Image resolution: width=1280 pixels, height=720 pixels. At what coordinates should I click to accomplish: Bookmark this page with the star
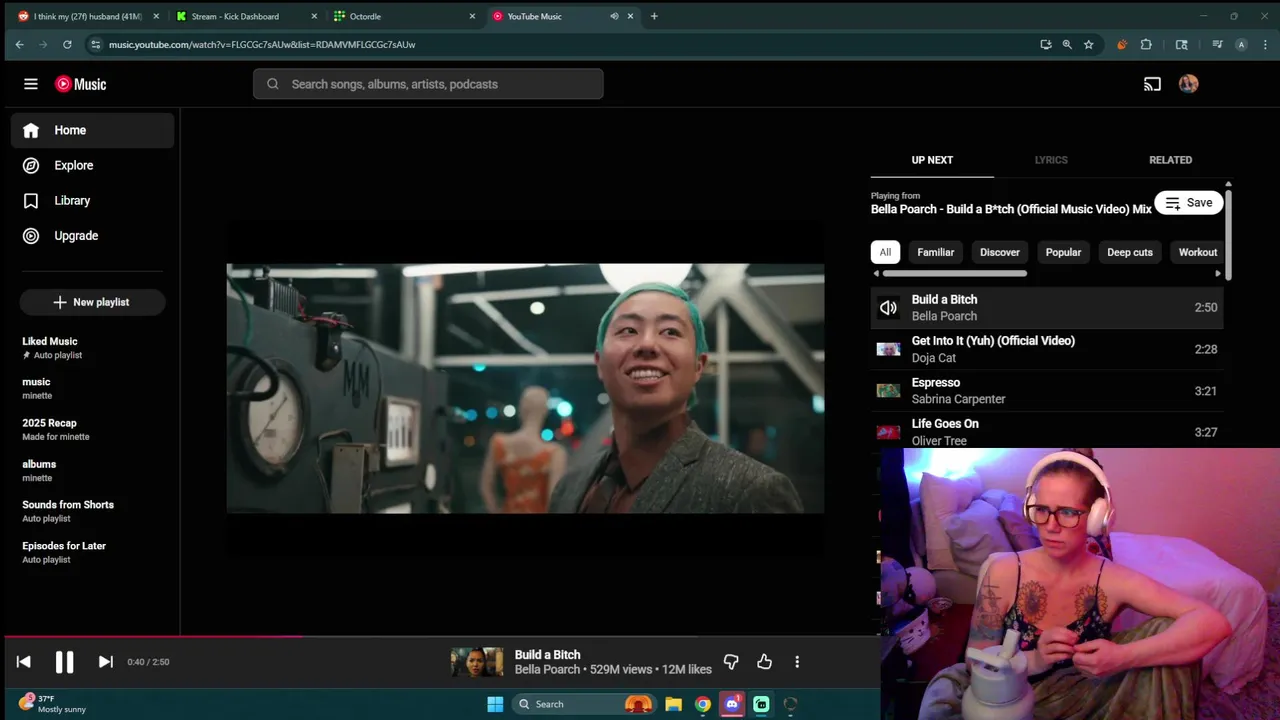[1088, 44]
